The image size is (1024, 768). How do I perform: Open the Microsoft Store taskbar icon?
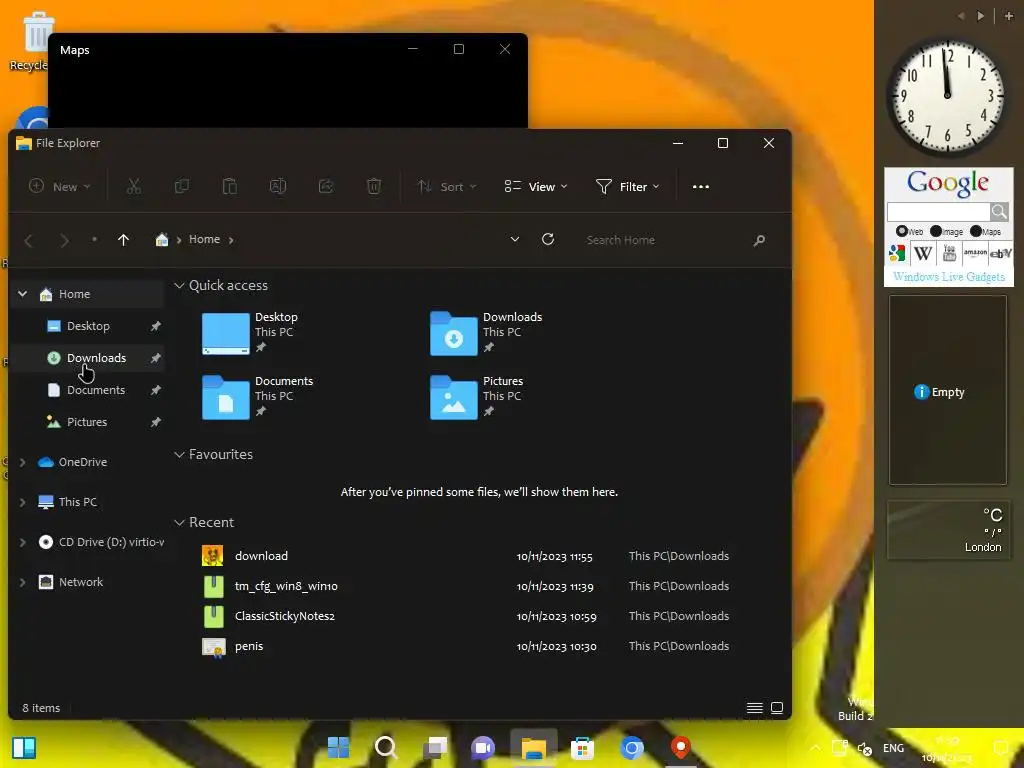582,748
